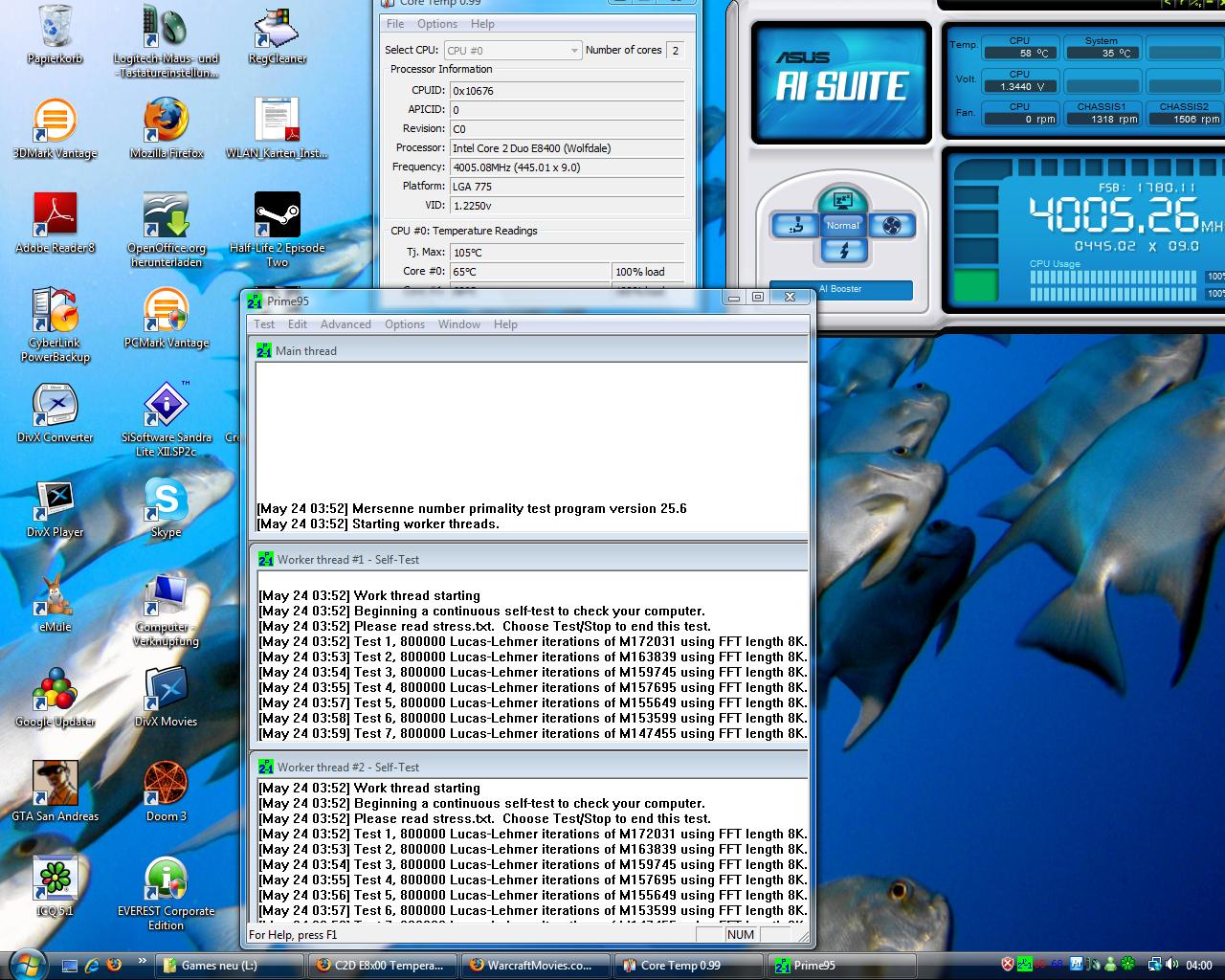The image size is (1225, 980).
Task: Click the AI Suite lightning bolt turbo icon
Action: pyautogui.click(x=842, y=251)
